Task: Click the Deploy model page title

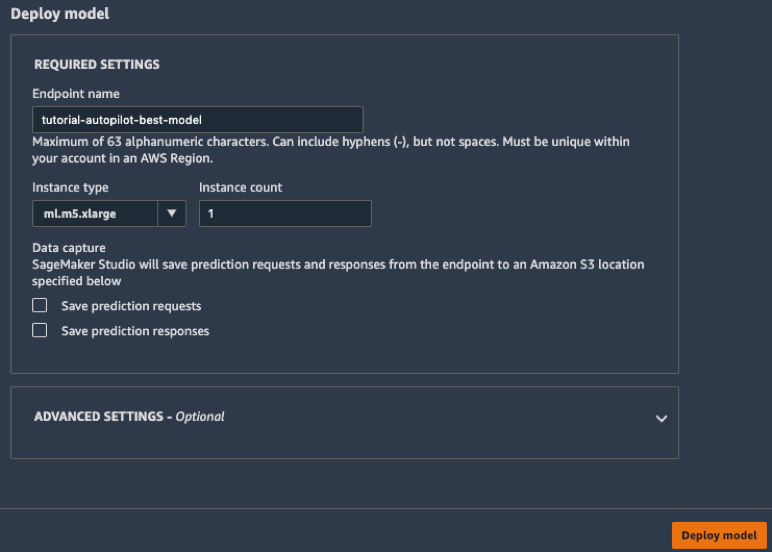Action: (60, 14)
